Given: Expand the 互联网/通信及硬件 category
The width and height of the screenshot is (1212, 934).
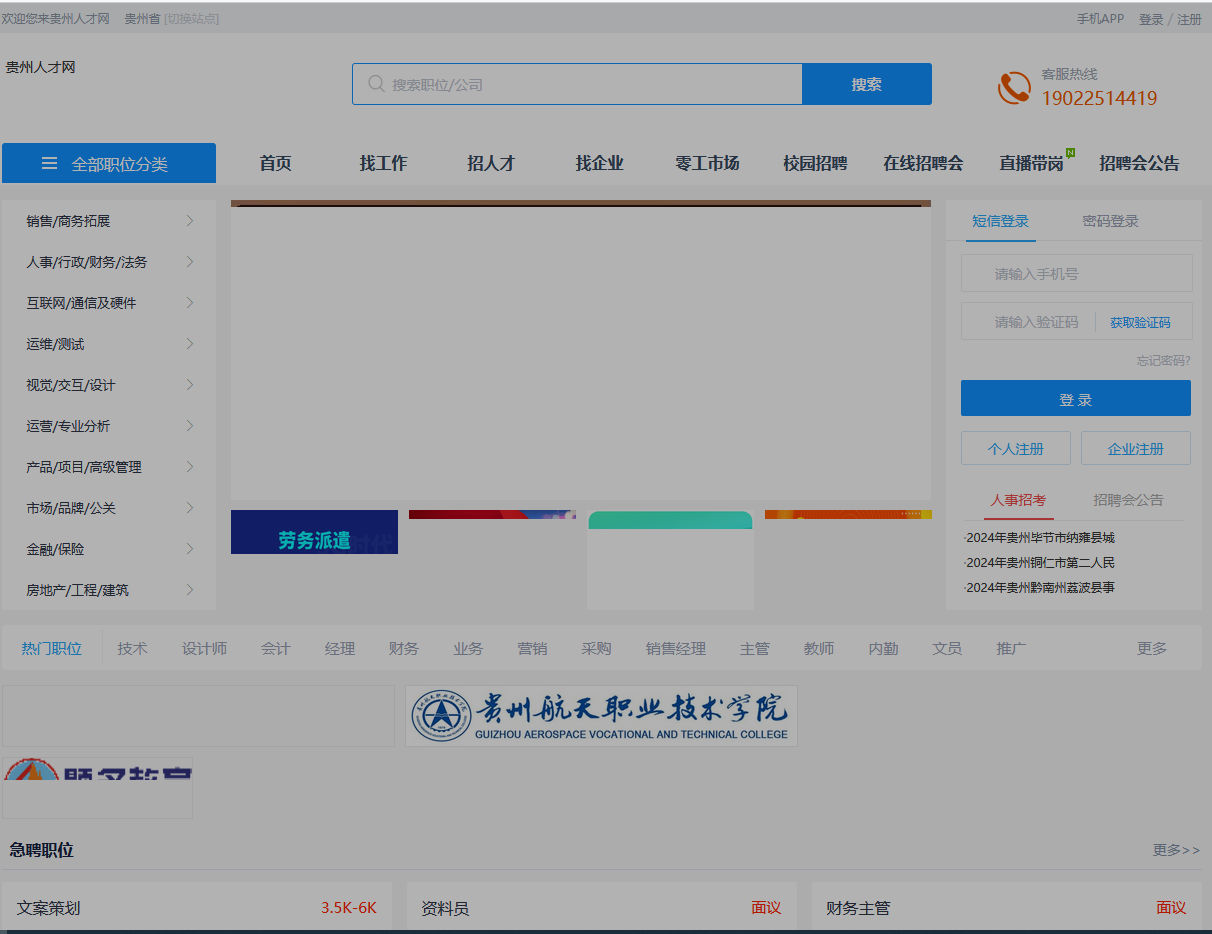Looking at the screenshot, I should coord(80,303).
